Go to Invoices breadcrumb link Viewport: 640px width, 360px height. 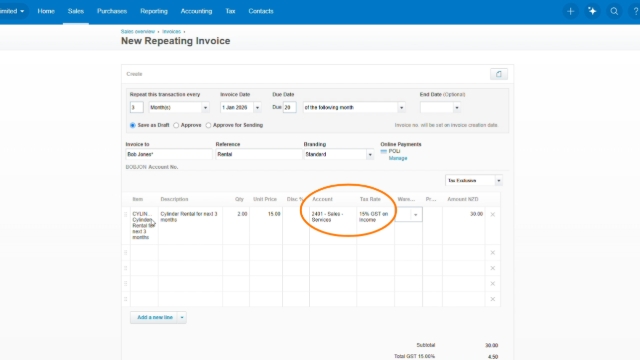171,31
